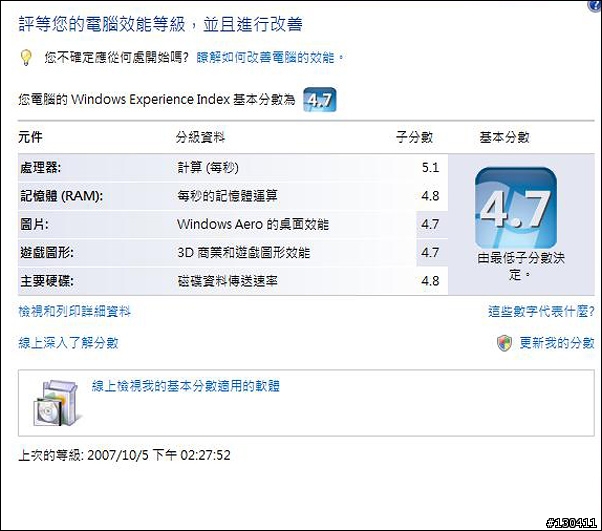
Task: Open 線上深入了解分數 link
Action: [x=68, y=342]
